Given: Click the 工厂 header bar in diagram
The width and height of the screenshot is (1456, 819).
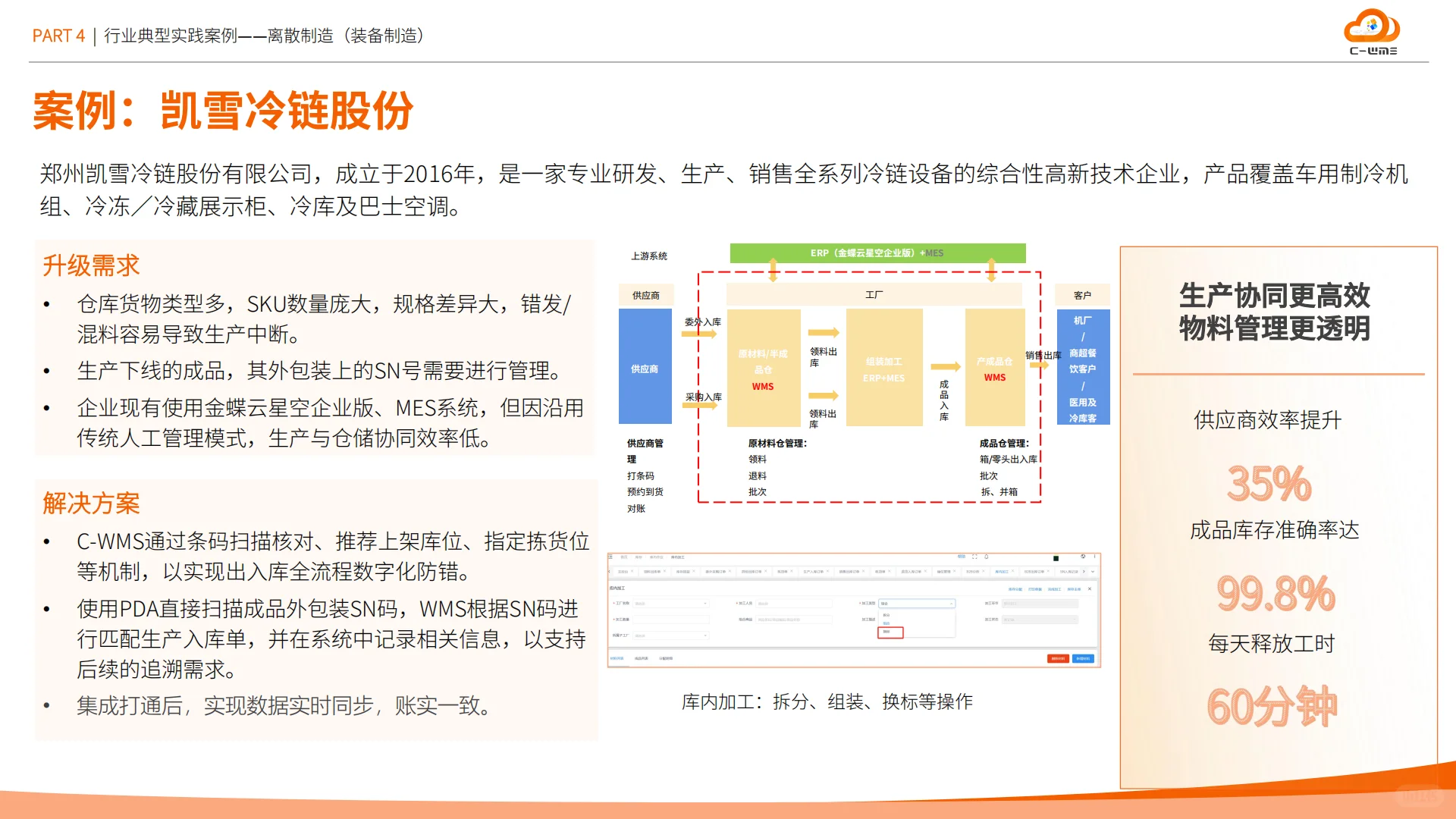Looking at the screenshot, I should [x=874, y=294].
